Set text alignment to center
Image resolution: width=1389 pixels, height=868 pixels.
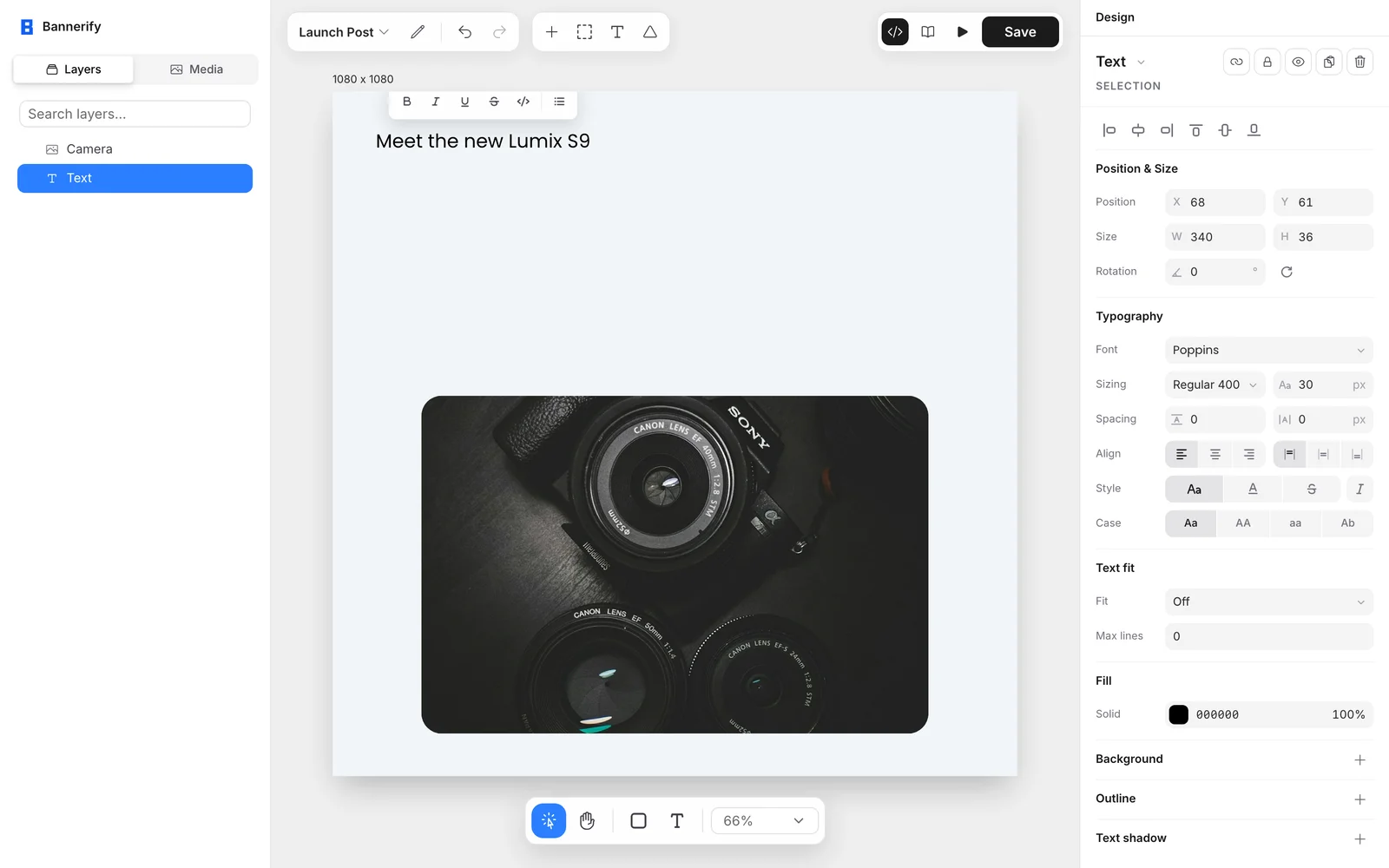click(1215, 454)
